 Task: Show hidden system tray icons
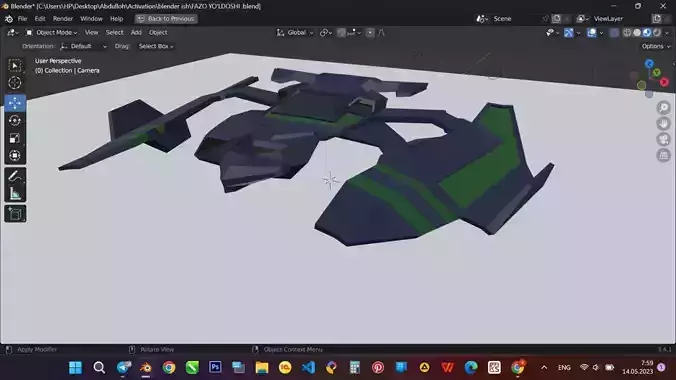pos(544,367)
